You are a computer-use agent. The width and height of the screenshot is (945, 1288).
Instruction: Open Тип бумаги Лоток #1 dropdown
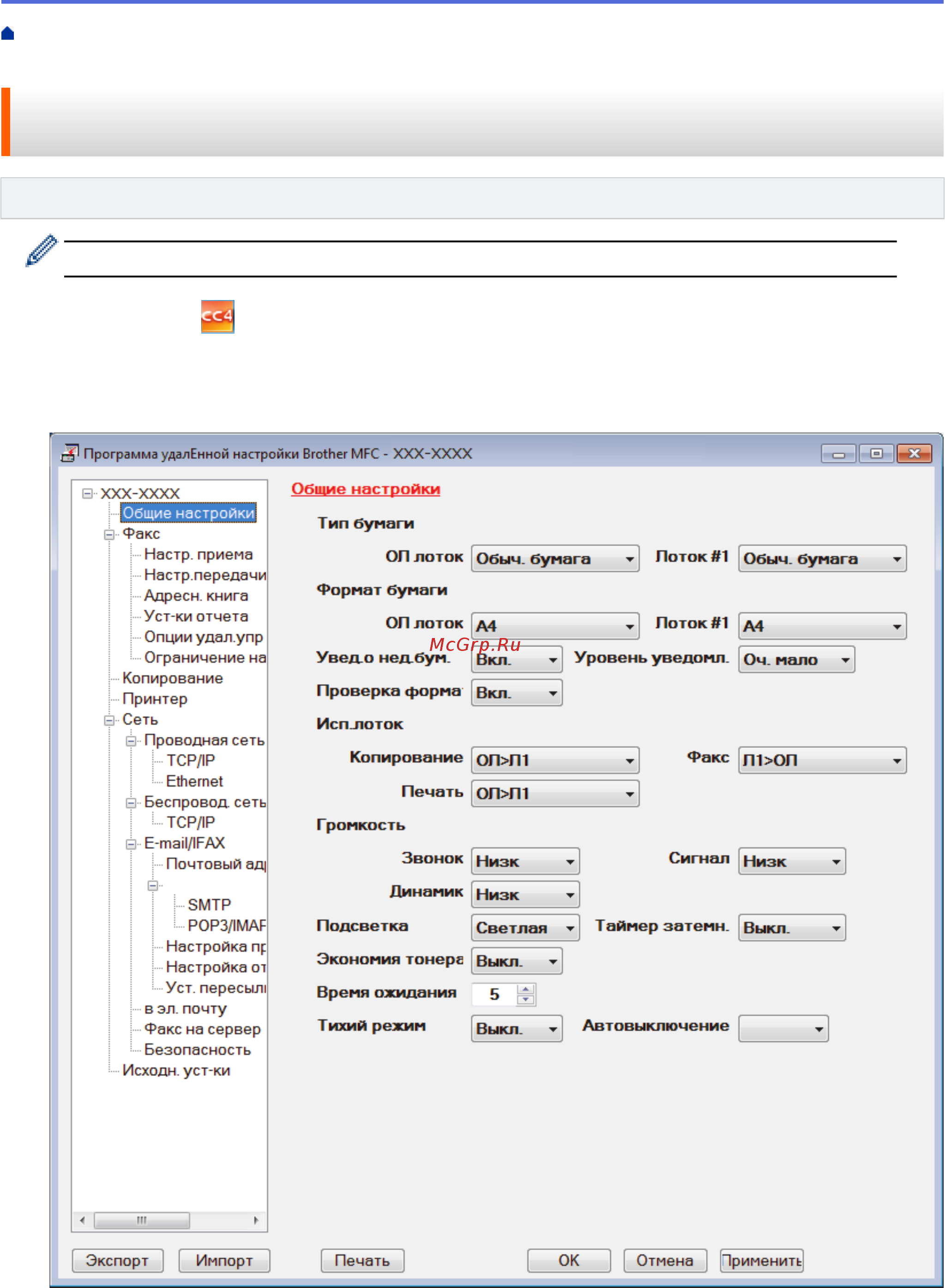coord(822,558)
